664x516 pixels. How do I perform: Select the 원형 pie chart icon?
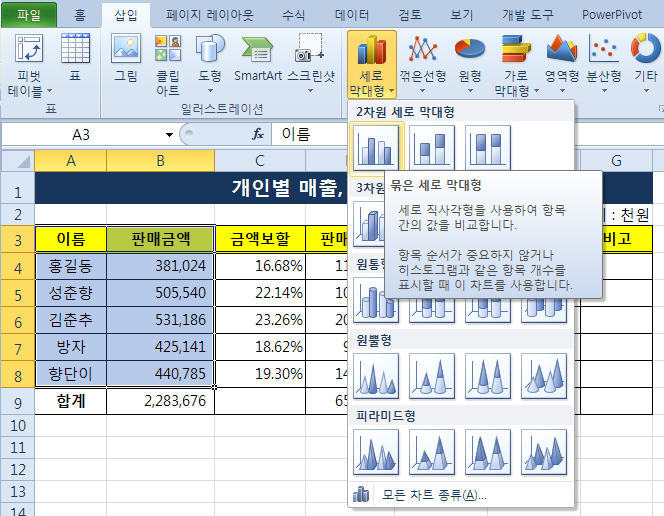(x=468, y=50)
